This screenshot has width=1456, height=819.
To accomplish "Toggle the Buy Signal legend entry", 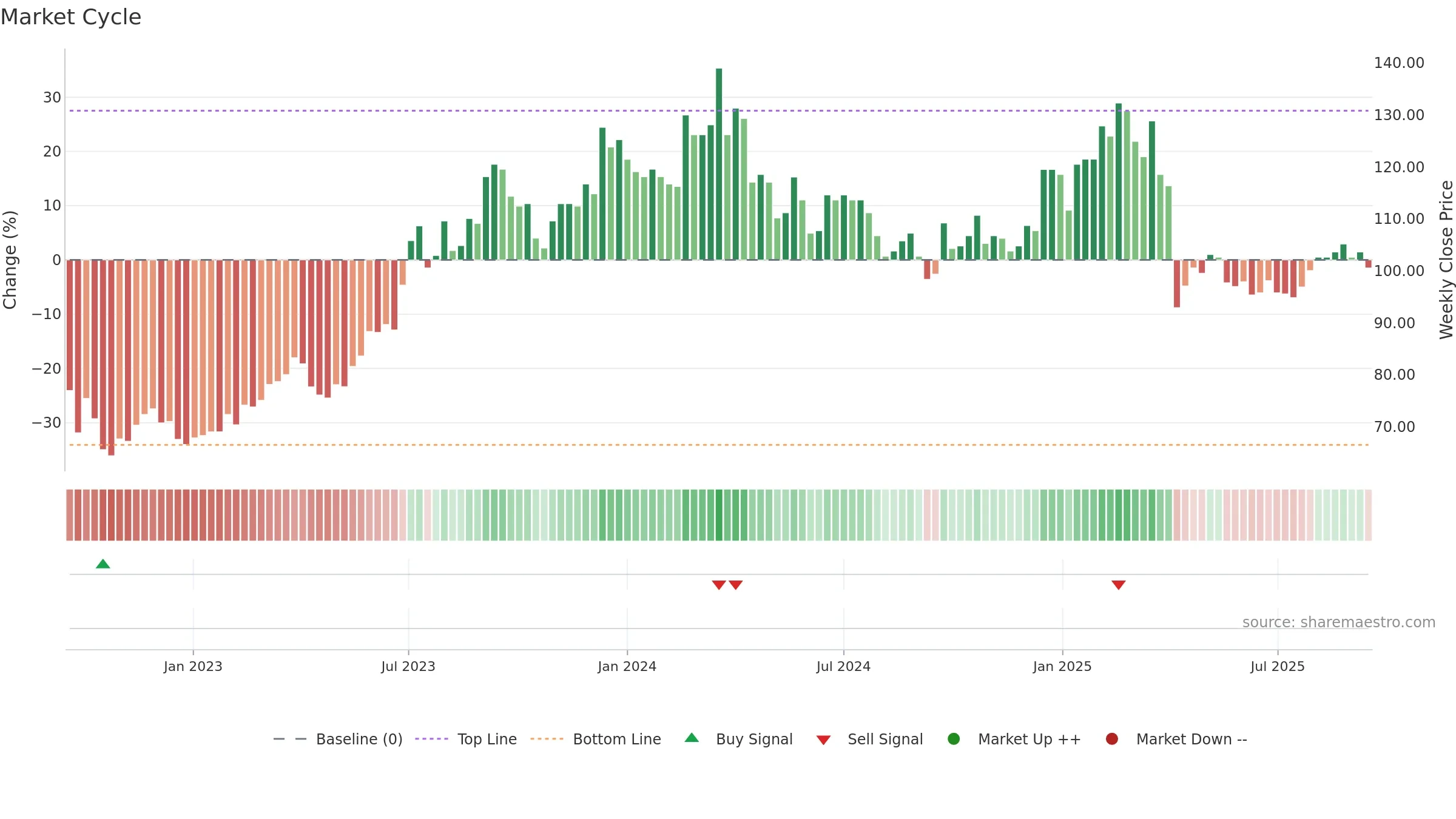I will [x=738, y=739].
